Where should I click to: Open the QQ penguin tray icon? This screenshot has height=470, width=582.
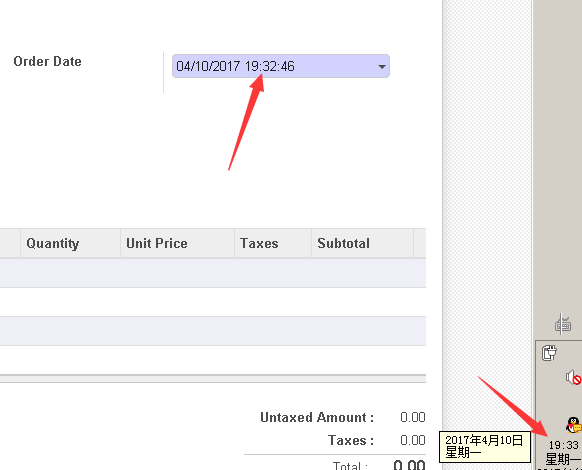573,425
